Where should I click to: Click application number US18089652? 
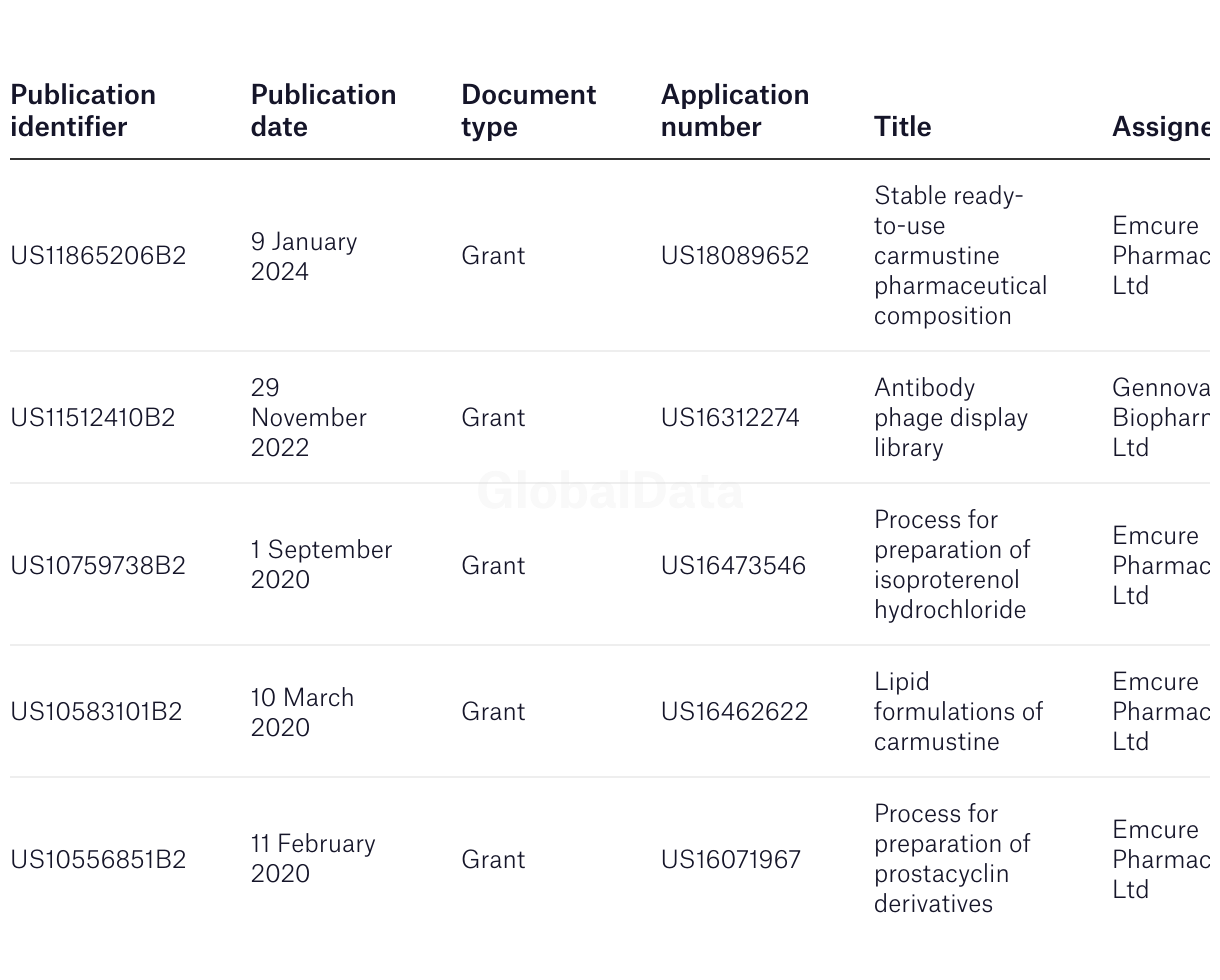pyautogui.click(x=734, y=256)
